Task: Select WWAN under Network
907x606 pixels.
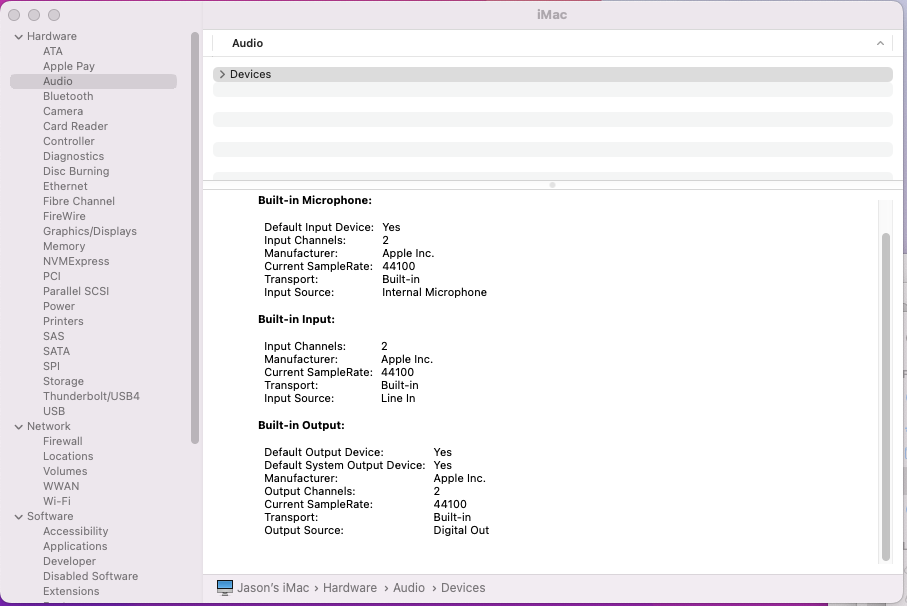Action: [61, 487]
